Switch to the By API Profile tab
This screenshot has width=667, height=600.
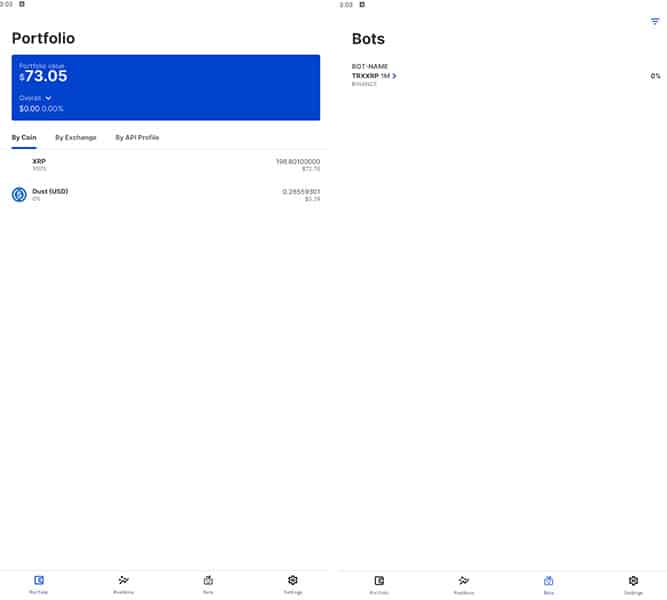coord(137,137)
